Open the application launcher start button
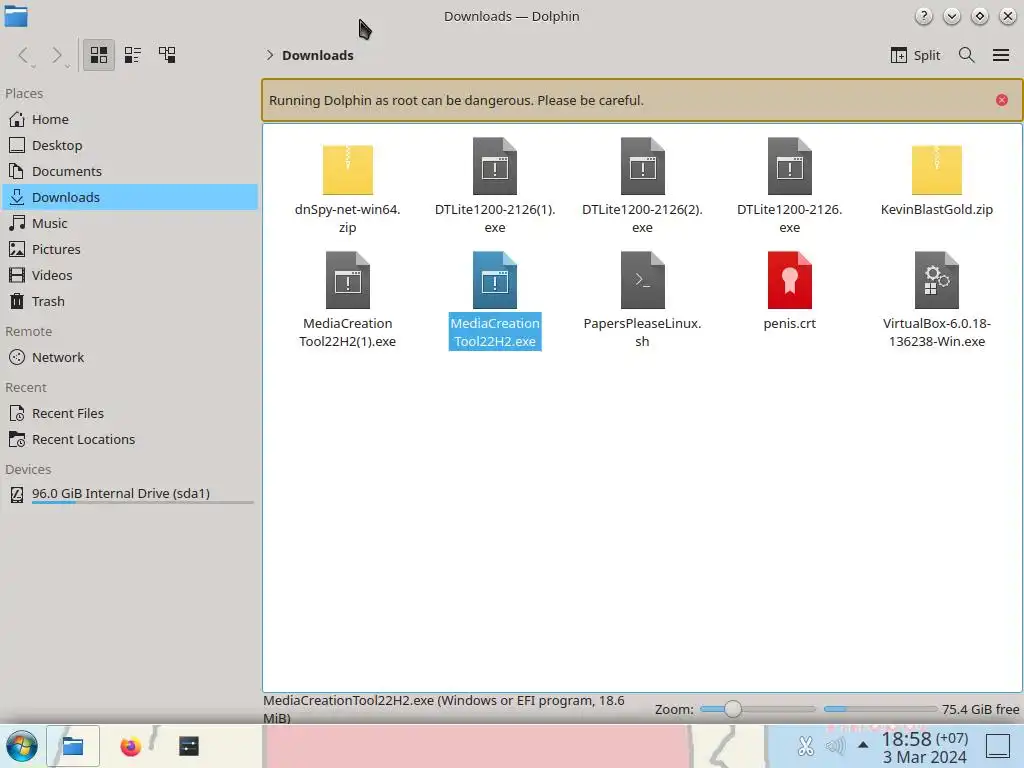Image resolution: width=1024 pixels, height=768 pixels. pos(22,746)
